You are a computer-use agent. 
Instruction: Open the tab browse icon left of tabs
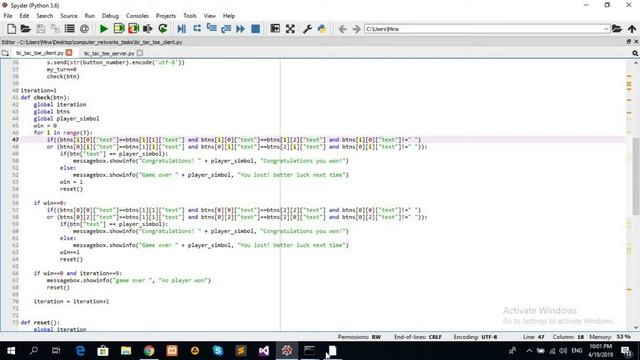pos(5,53)
